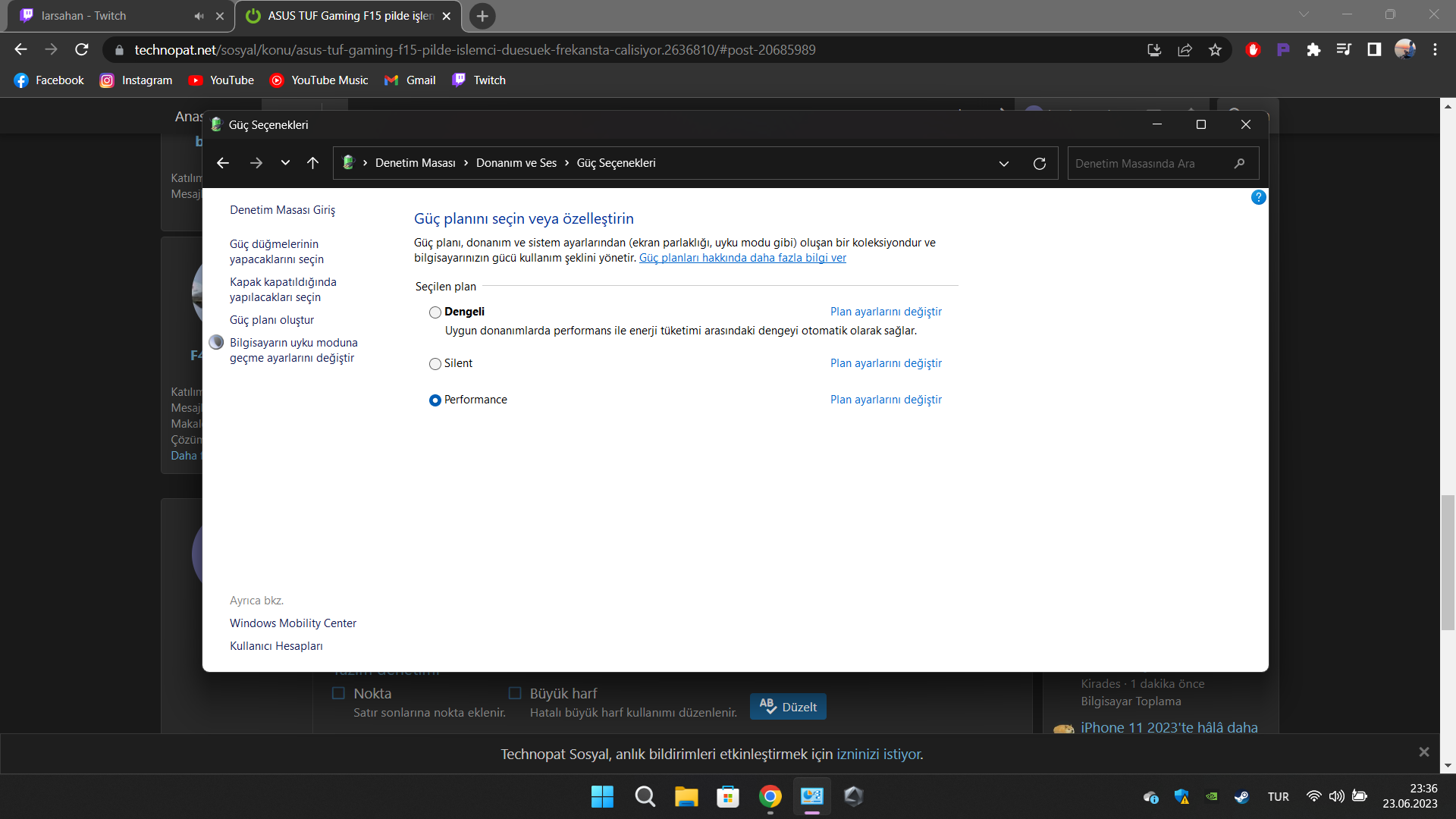Image resolution: width=1456 pixels, height=819 pixels.
Task: Expand the address bar history dropdown
Action: [1004, 163]
